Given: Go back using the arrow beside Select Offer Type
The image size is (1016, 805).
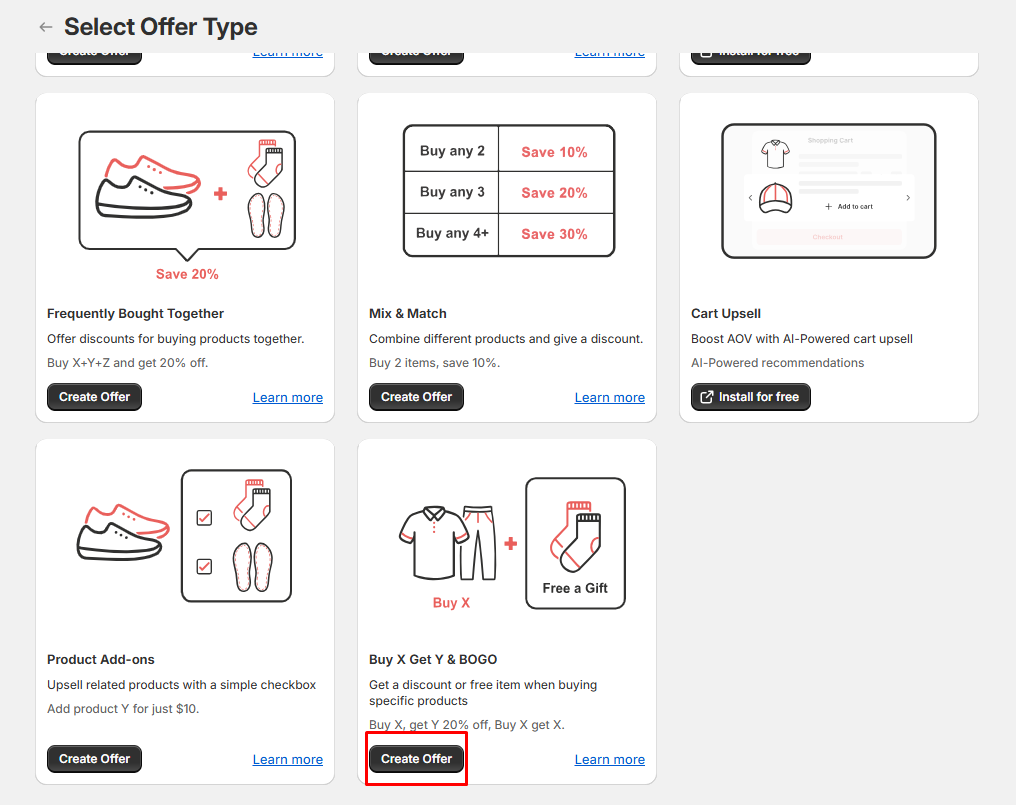Looking at the screenshot, I should (x=45, y=27).
